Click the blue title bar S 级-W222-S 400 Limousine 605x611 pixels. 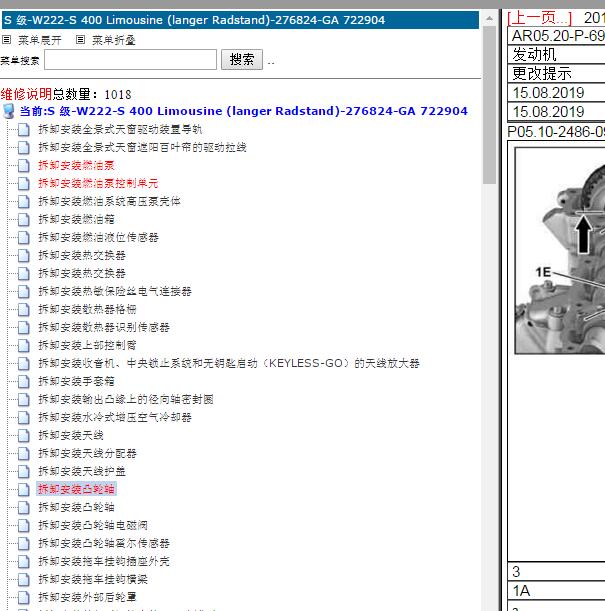point(240,20)
